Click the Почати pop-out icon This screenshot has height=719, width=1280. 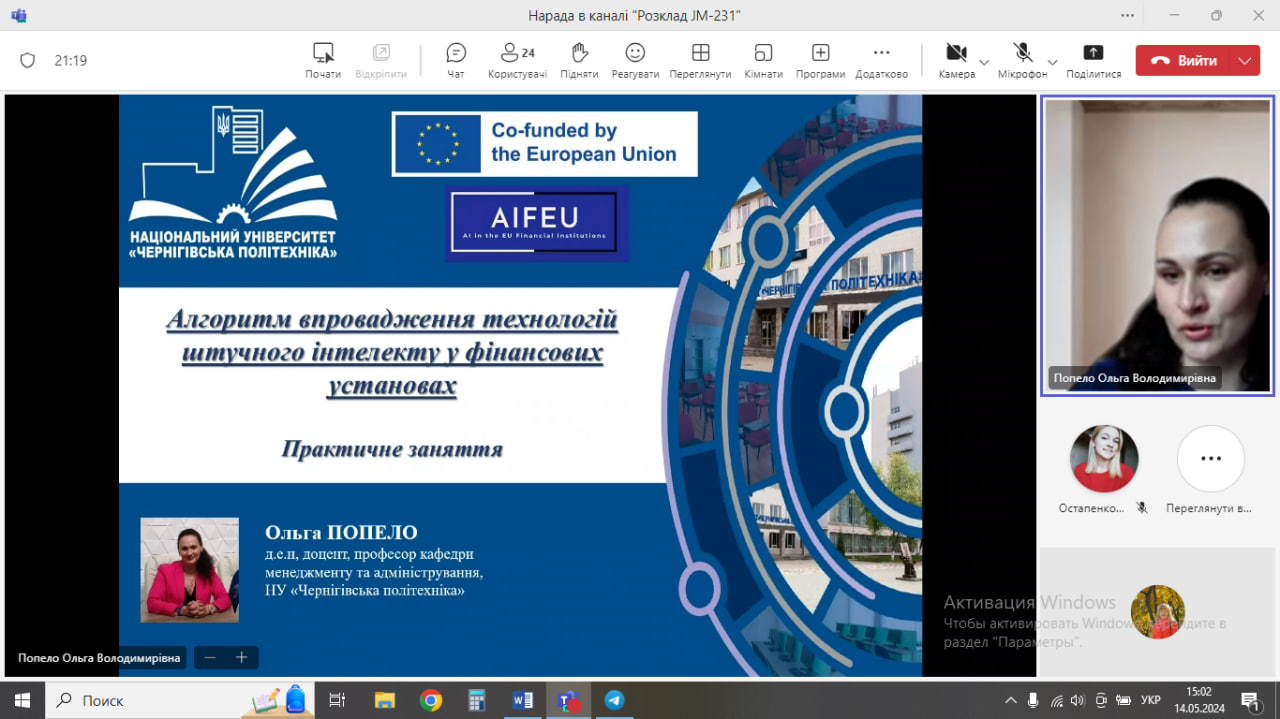pyautogui.click(x=323, y=60)
